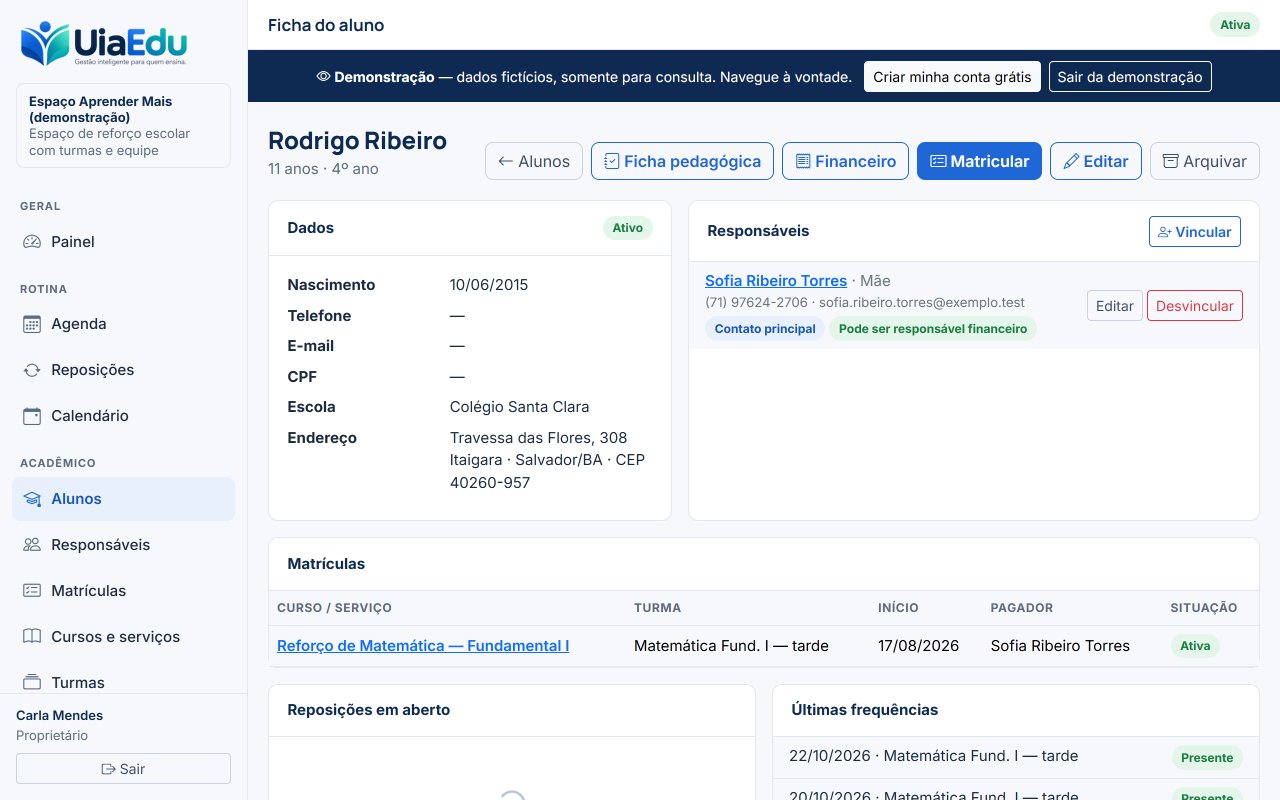Click the logout icon on Sair

pyautogui.click(x=109, y=769)
